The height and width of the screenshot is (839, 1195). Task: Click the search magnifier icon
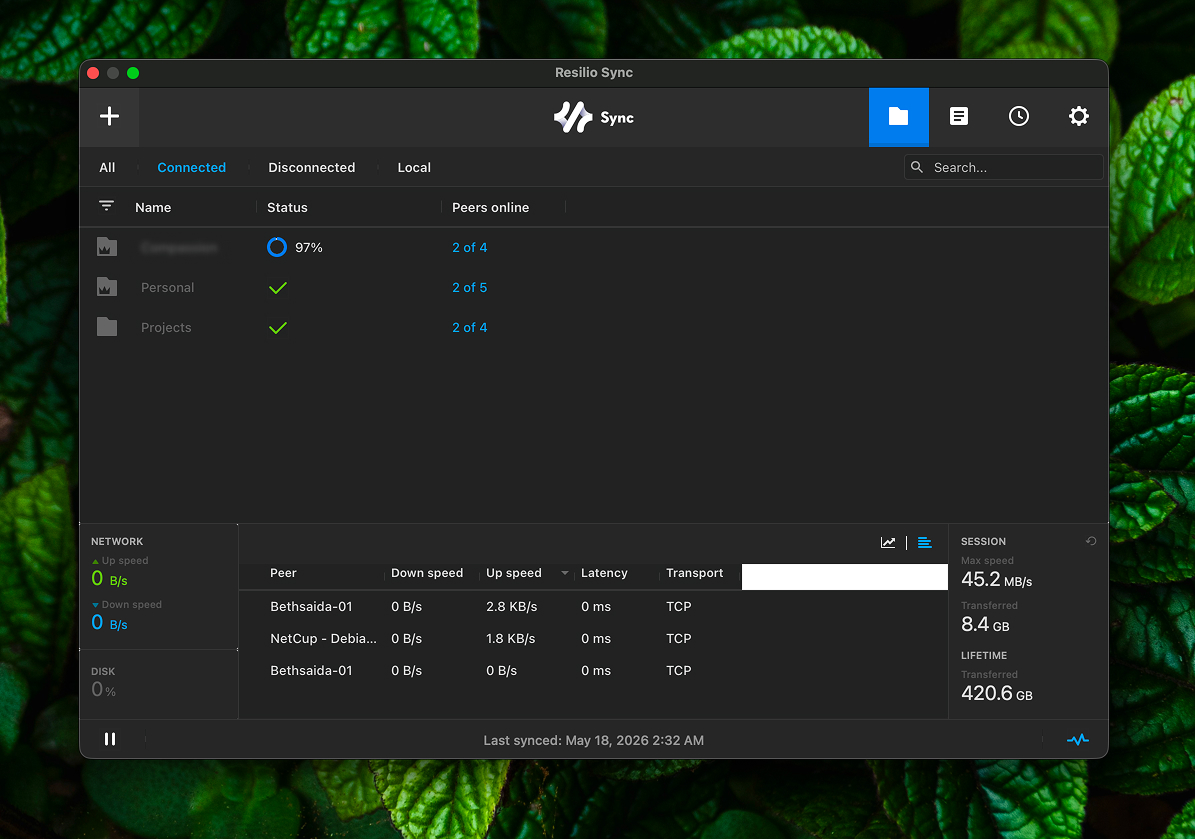[917, 167]
